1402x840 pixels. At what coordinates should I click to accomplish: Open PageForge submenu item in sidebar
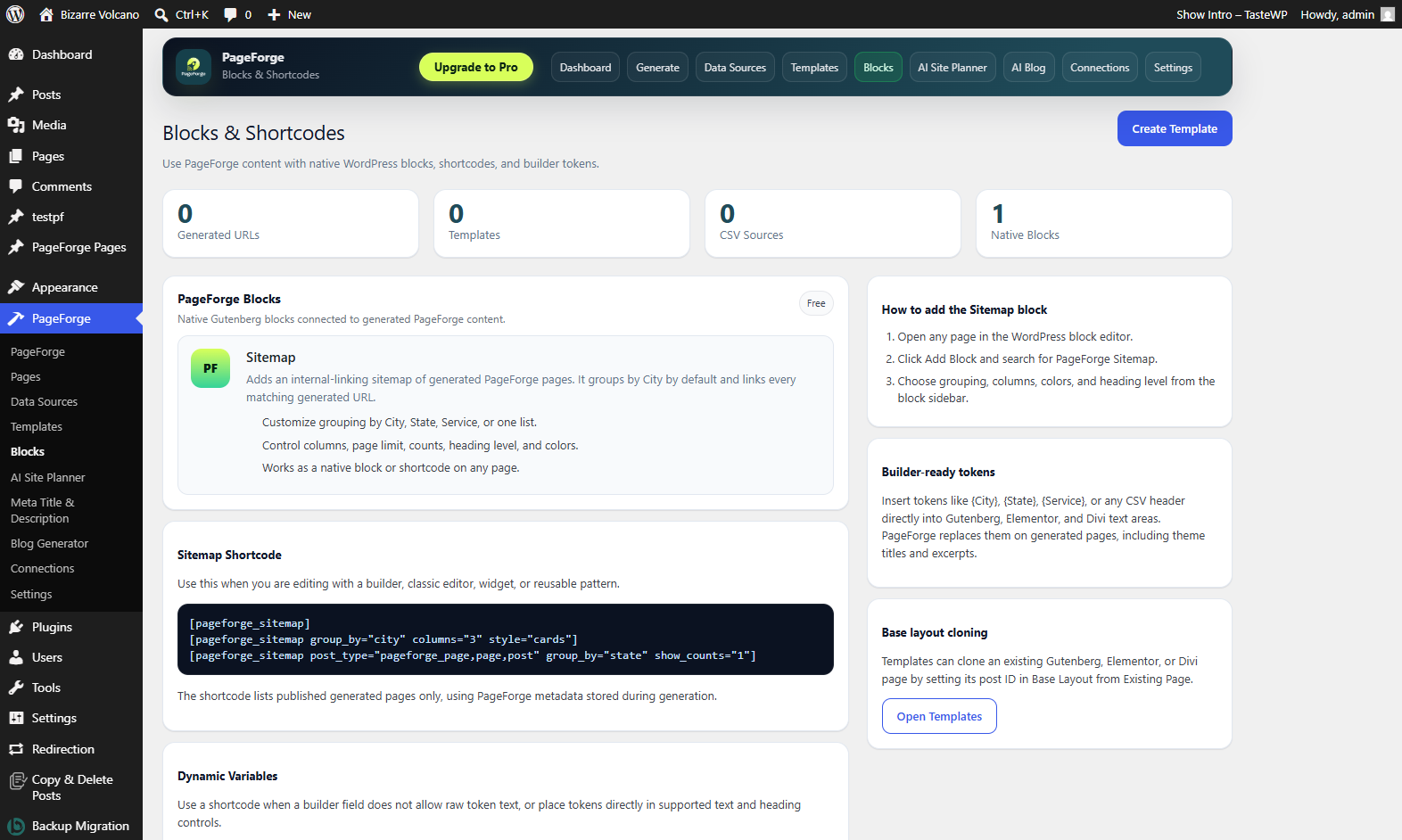(37, 352)
